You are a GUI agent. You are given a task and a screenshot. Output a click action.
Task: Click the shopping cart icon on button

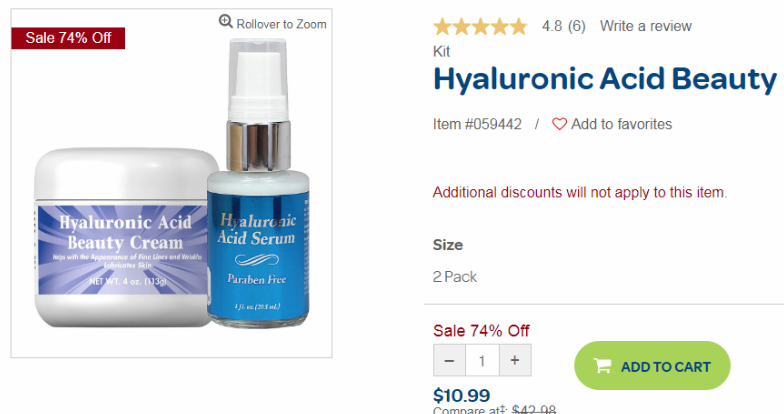coord(602,366)
